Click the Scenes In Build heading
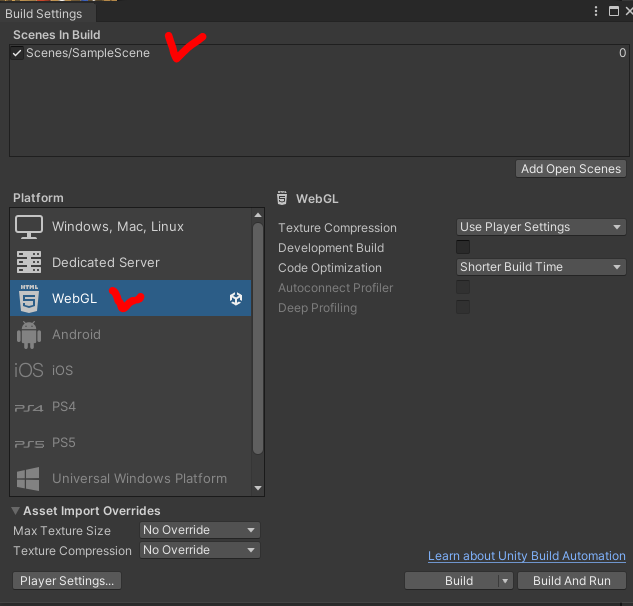633x606 pixels. click(57, 35)
